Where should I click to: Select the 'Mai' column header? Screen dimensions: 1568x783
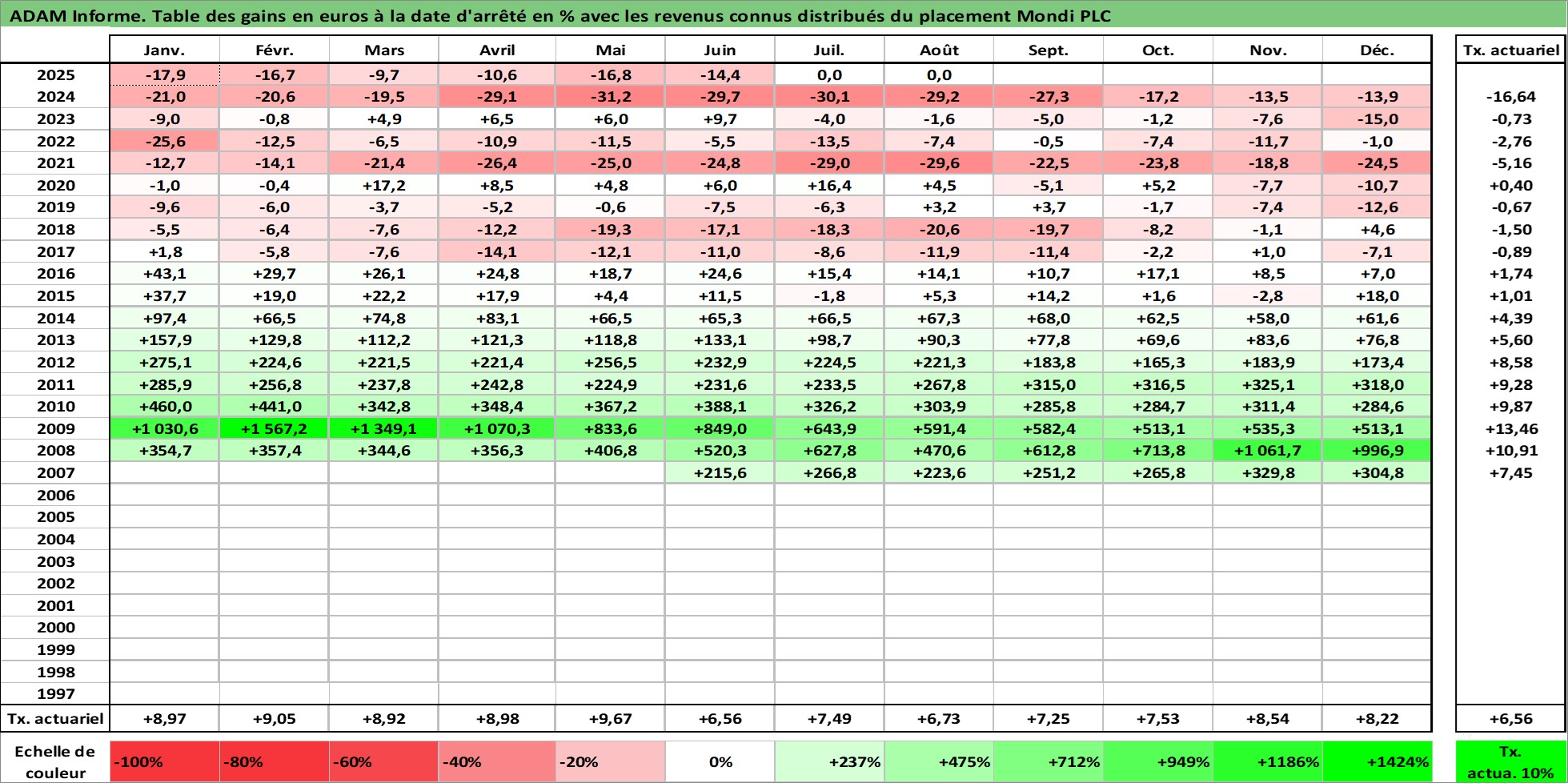click(610, 50)
